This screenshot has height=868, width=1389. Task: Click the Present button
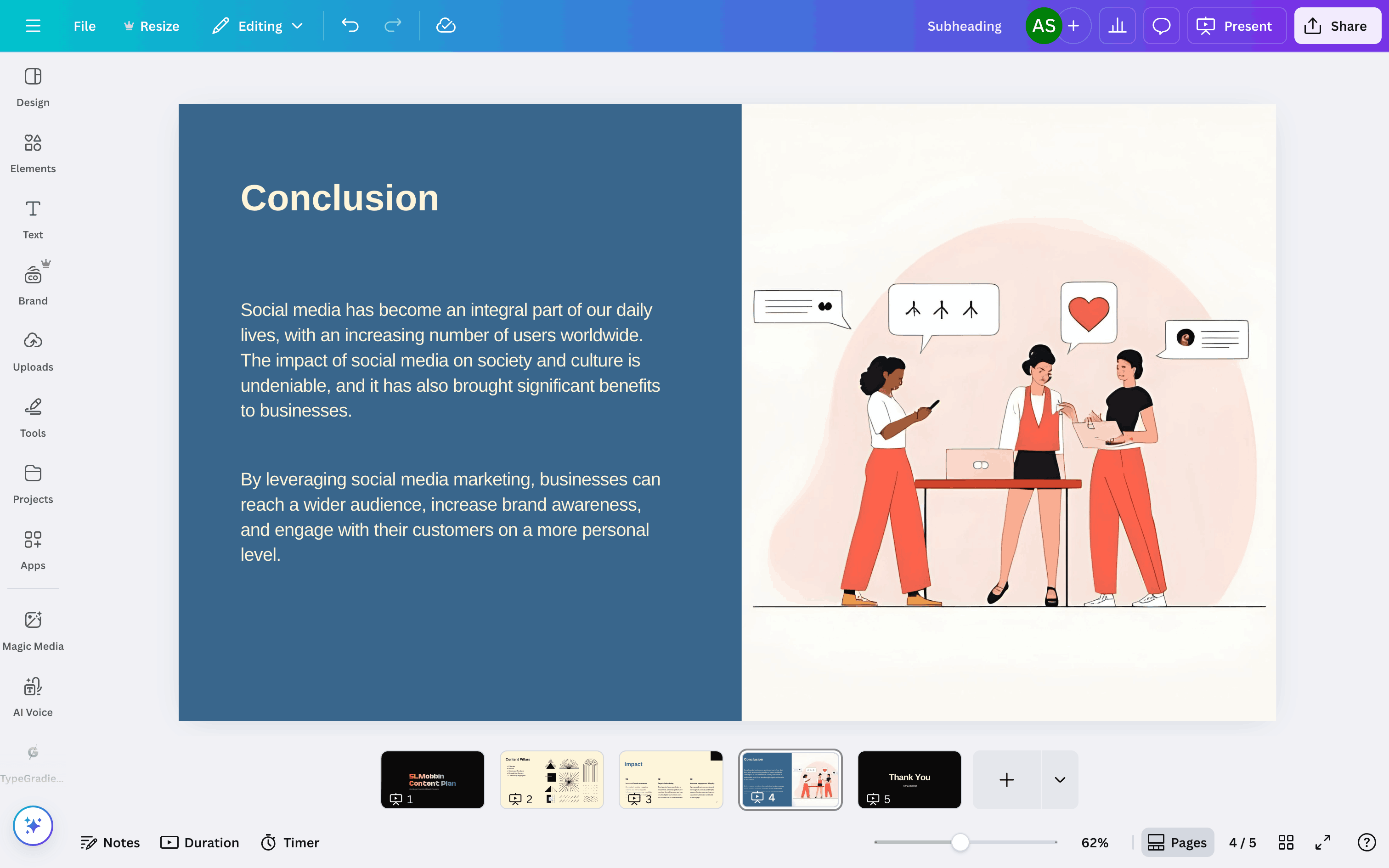(1236, 26)
